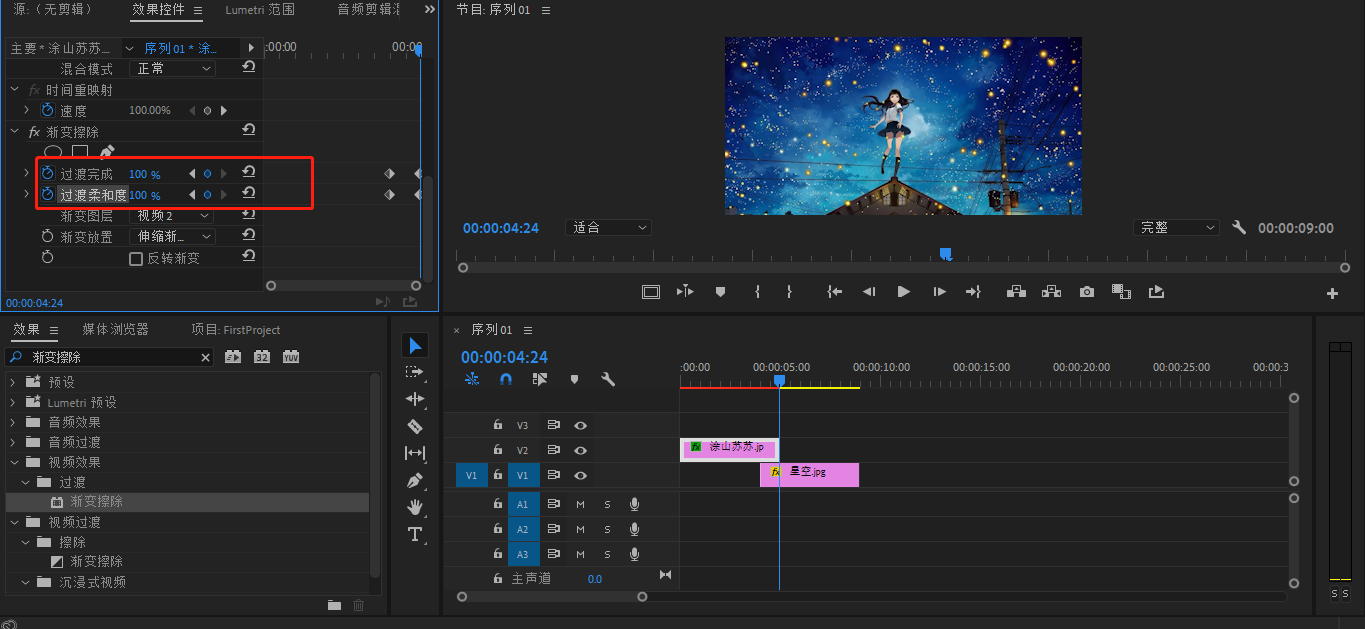This screenshot has height=629, width=1365.
Task: Export frame with camera icon
Action: pyautogui.click(x=1087, y=292)
